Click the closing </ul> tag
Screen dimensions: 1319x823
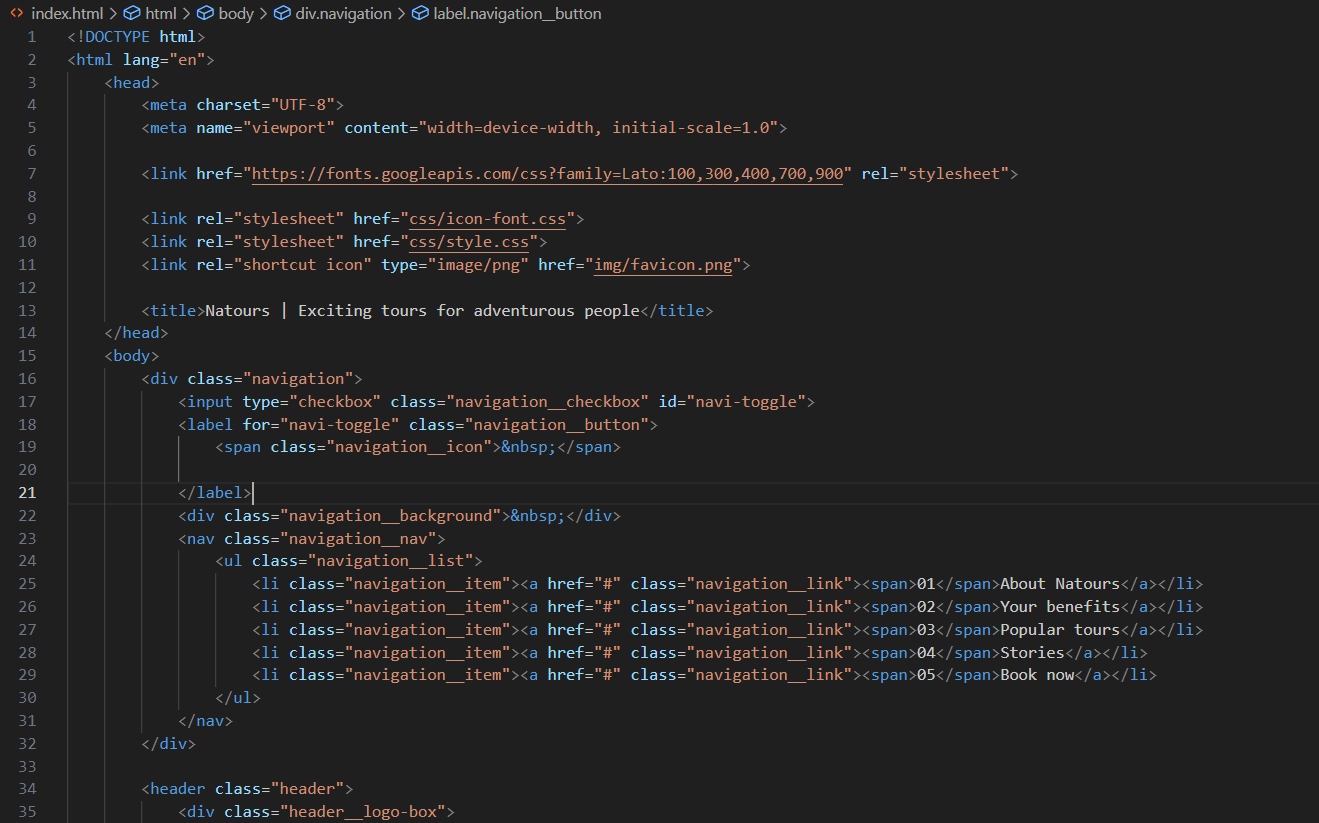(x=238, y=698)
